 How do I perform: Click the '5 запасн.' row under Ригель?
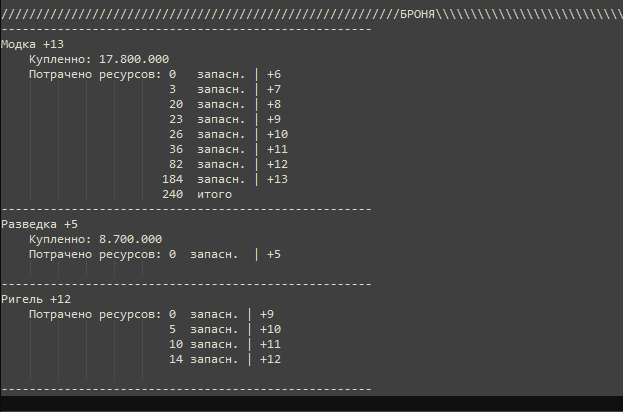[225, 329]
